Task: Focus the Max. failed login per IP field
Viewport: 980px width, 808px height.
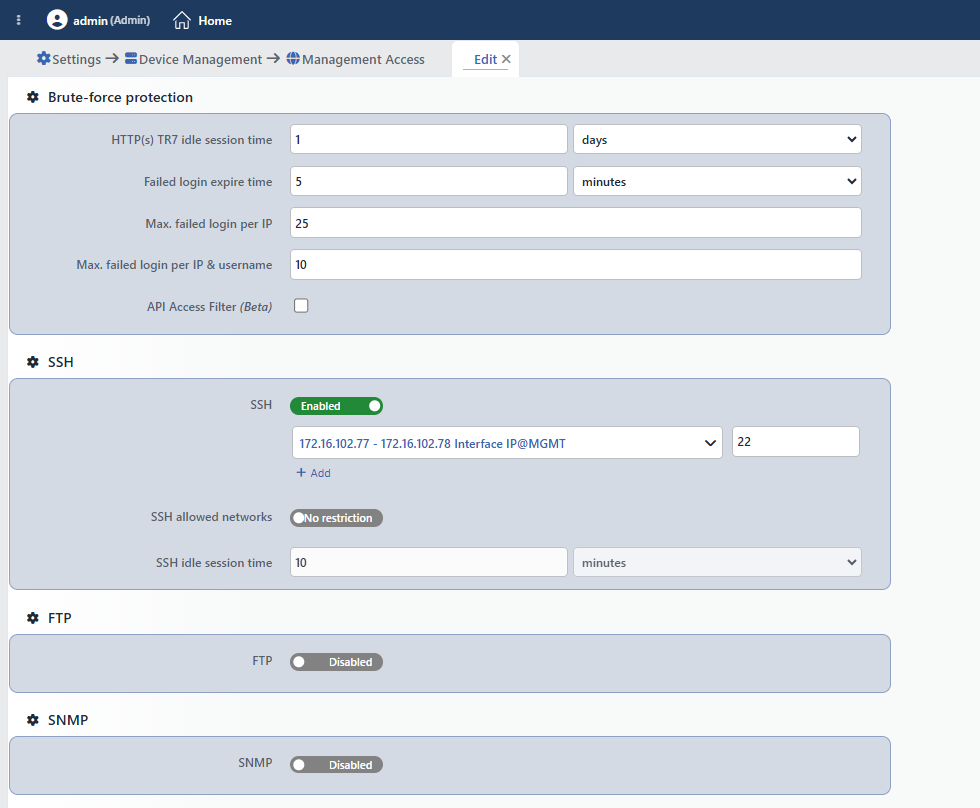Action: pyautogui.click(x=576, y=223)
